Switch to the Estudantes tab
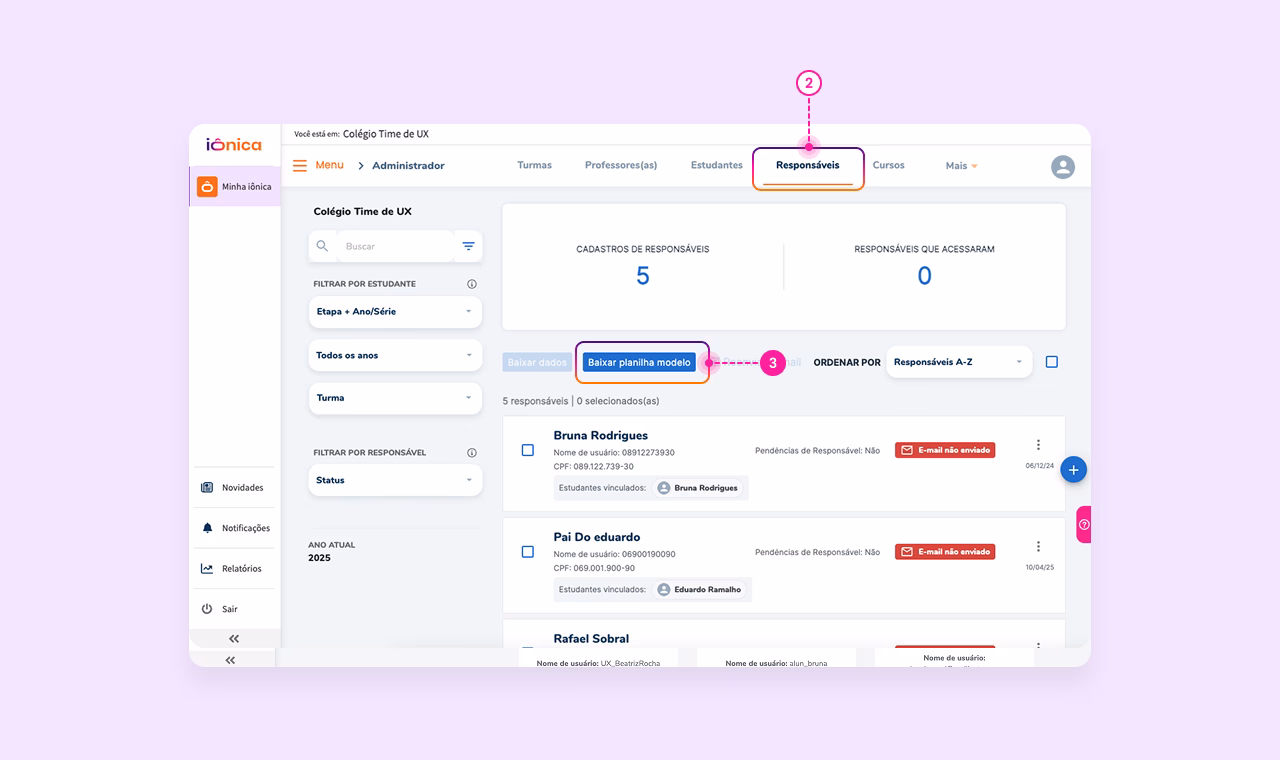This screenshot has width=1280, height=760. click(x=716, y=166)
